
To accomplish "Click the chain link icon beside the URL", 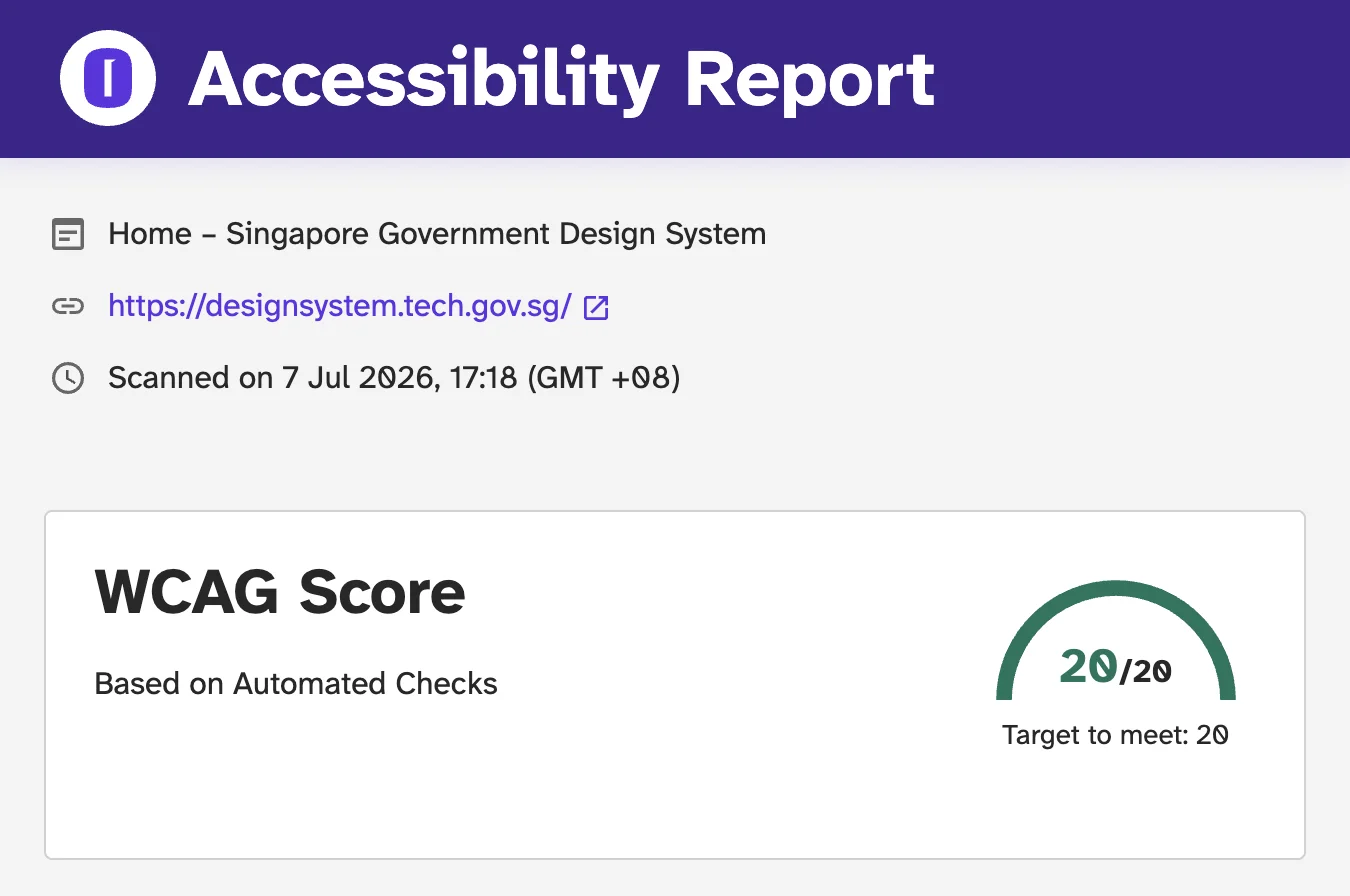I will 68,306.
